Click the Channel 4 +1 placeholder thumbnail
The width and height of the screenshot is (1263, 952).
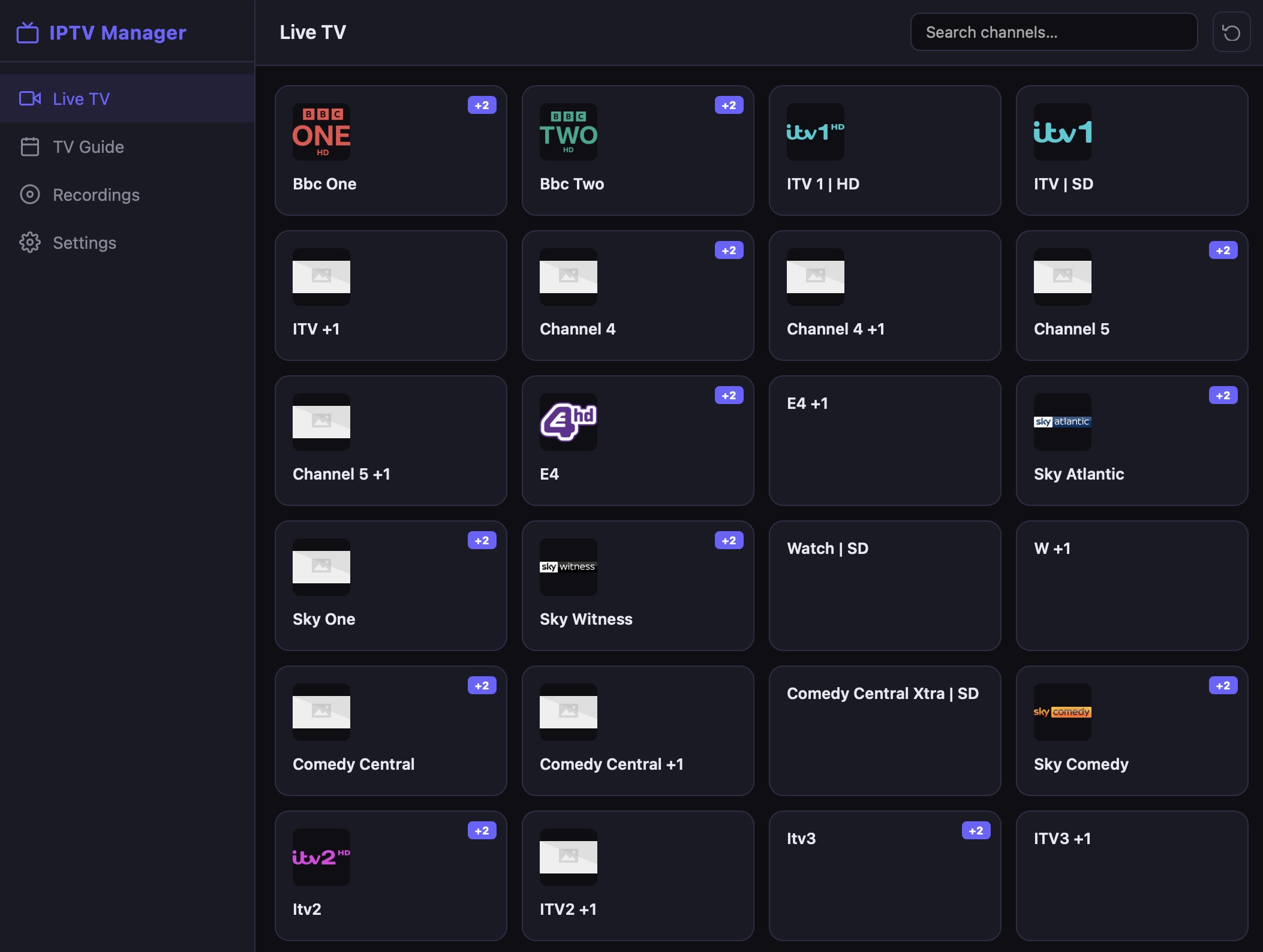click(816, 277)
